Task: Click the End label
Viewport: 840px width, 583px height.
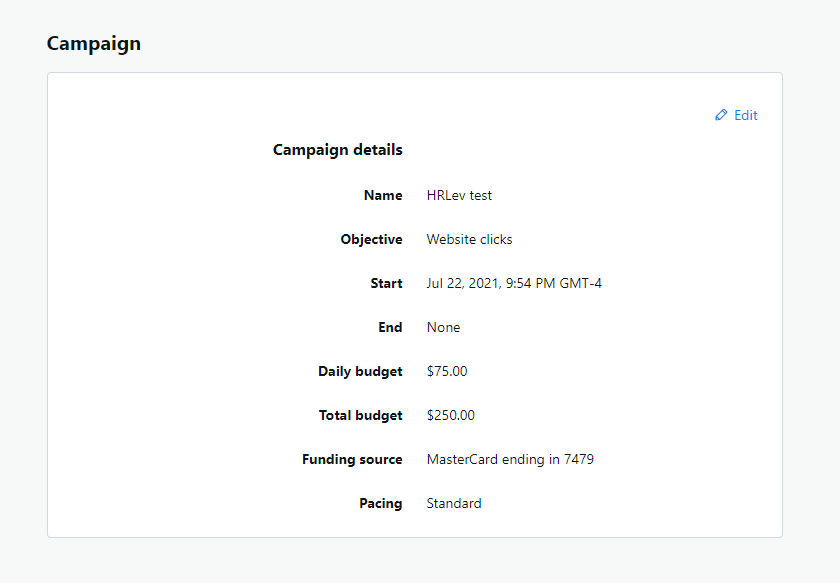Action: (x=390, y=327)
